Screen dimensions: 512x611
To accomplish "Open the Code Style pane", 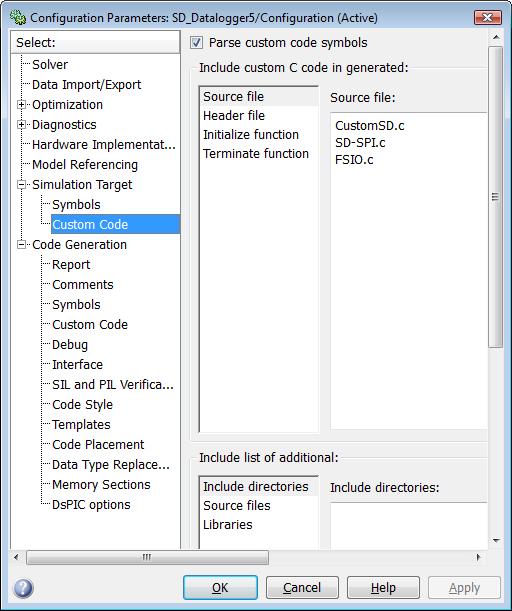I will click(83, 404).
